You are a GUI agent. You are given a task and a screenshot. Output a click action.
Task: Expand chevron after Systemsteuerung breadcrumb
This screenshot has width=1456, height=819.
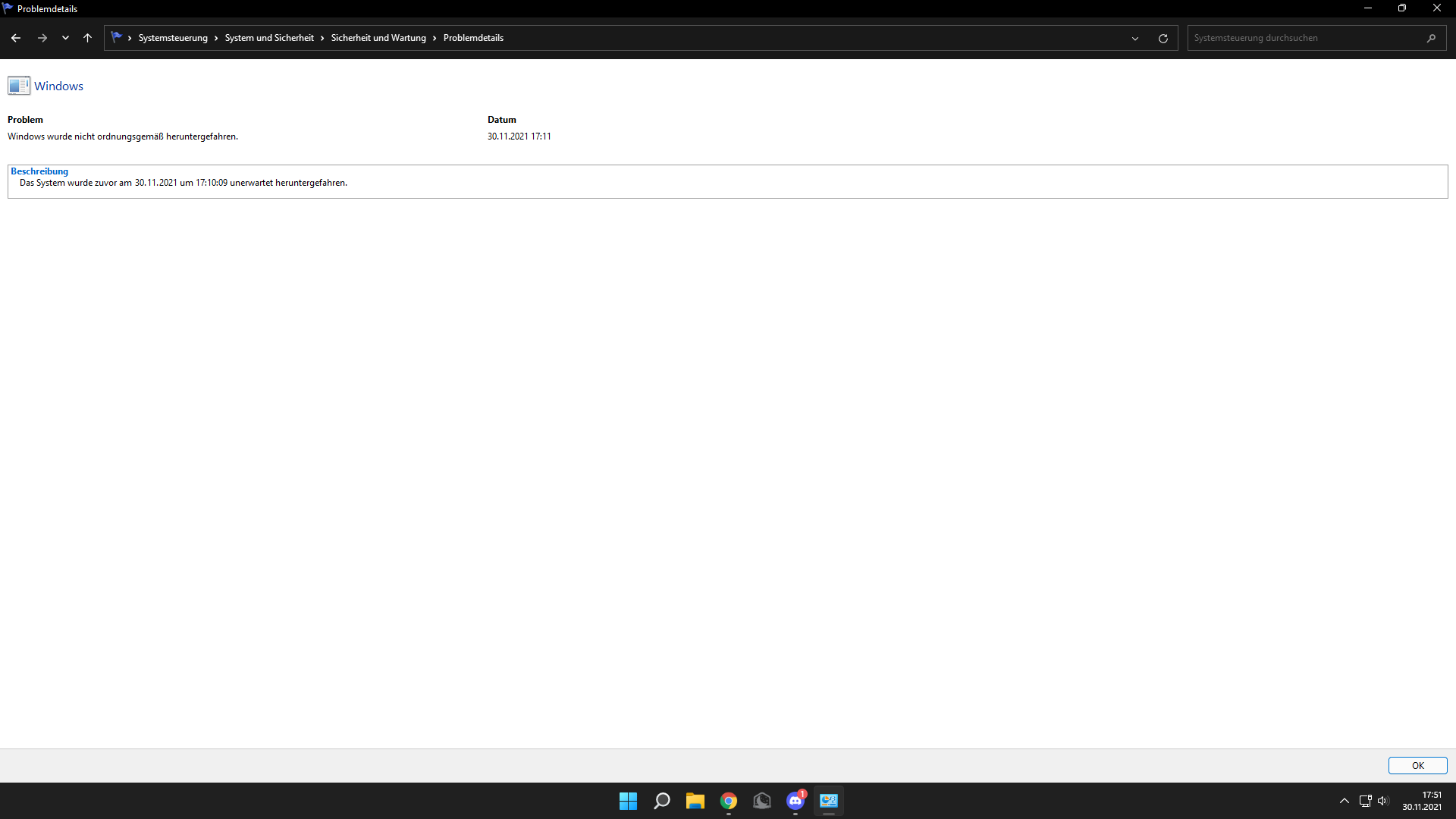coord(216,38)
